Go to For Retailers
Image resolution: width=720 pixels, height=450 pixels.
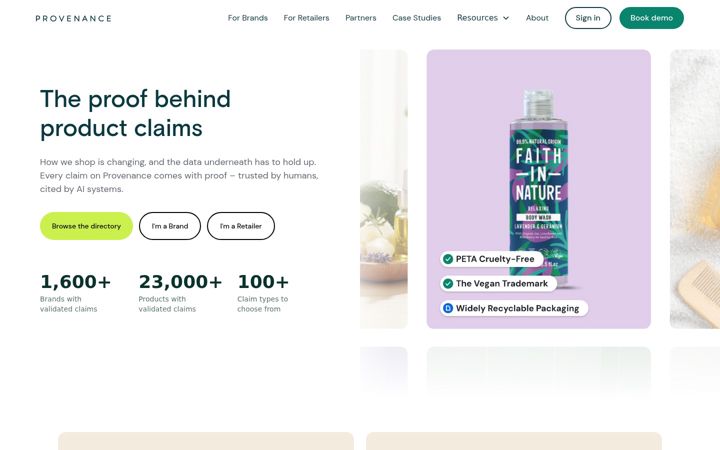pos(306,18)
